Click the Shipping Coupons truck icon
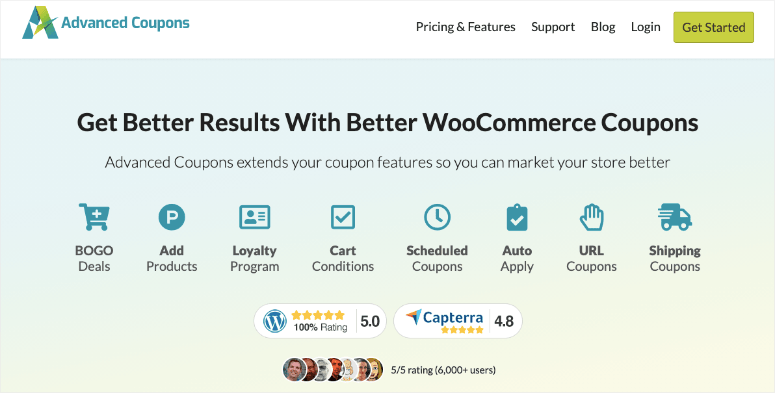 (675, 217)
